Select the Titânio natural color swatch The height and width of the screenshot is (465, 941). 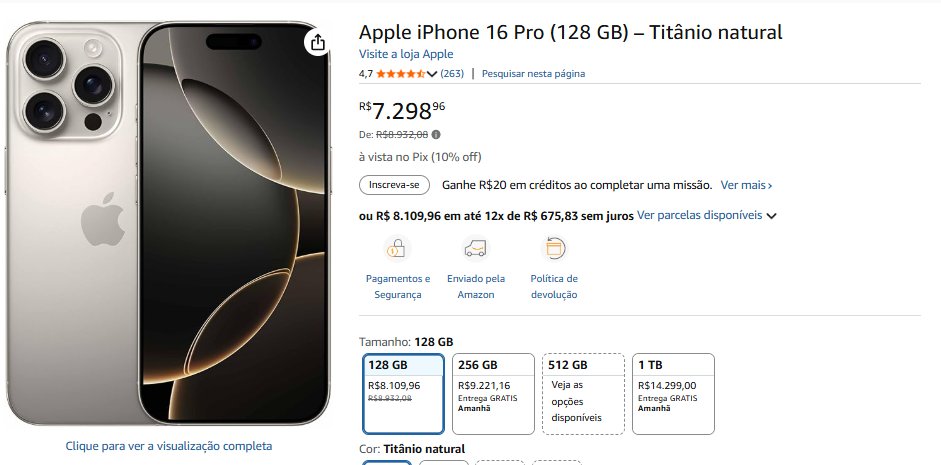pyautogui.click(x=387, y=461)
